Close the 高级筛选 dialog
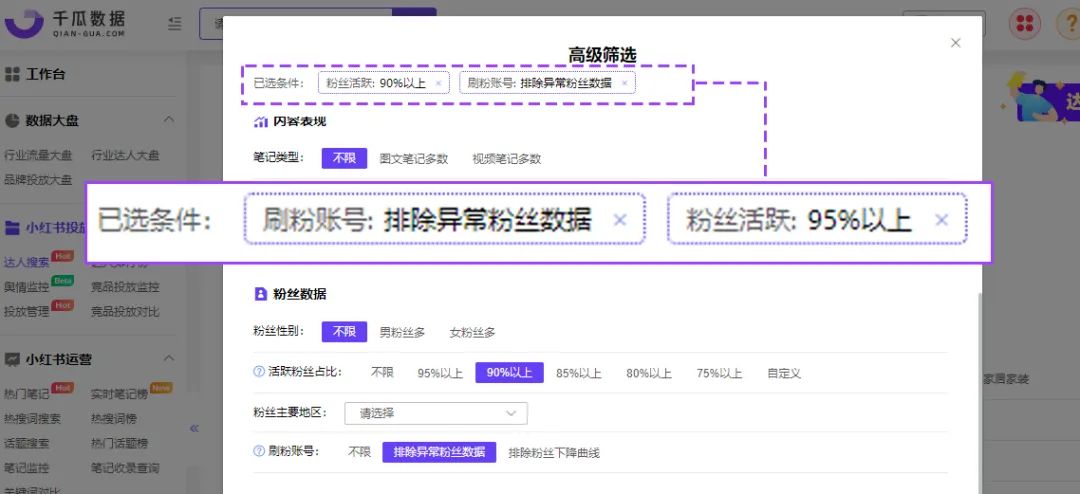The image size is (1080, 494). (955, 43)
